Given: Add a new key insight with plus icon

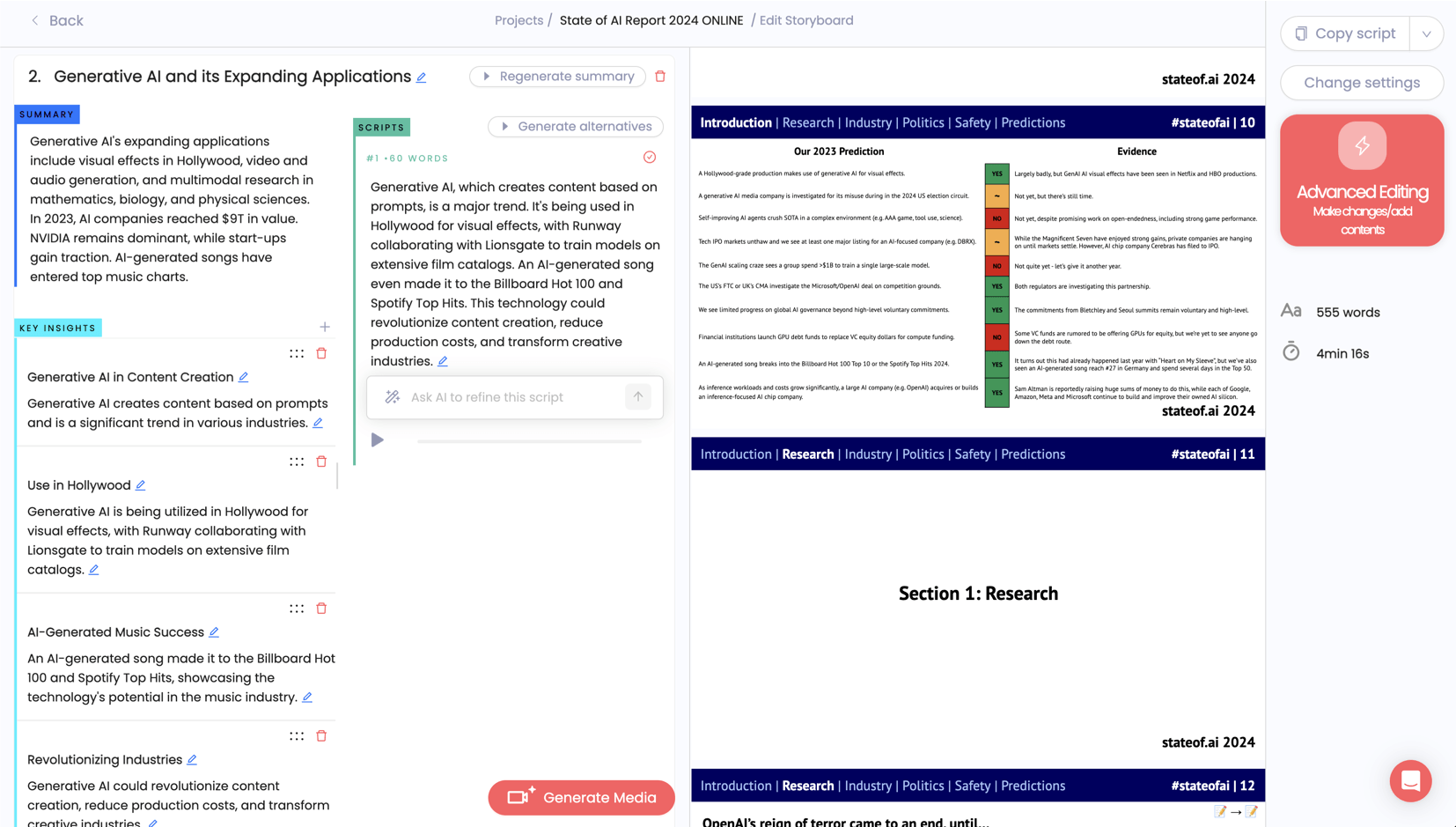Looking at the screenshot, I should pyautogui.click(x=325, y=327).
